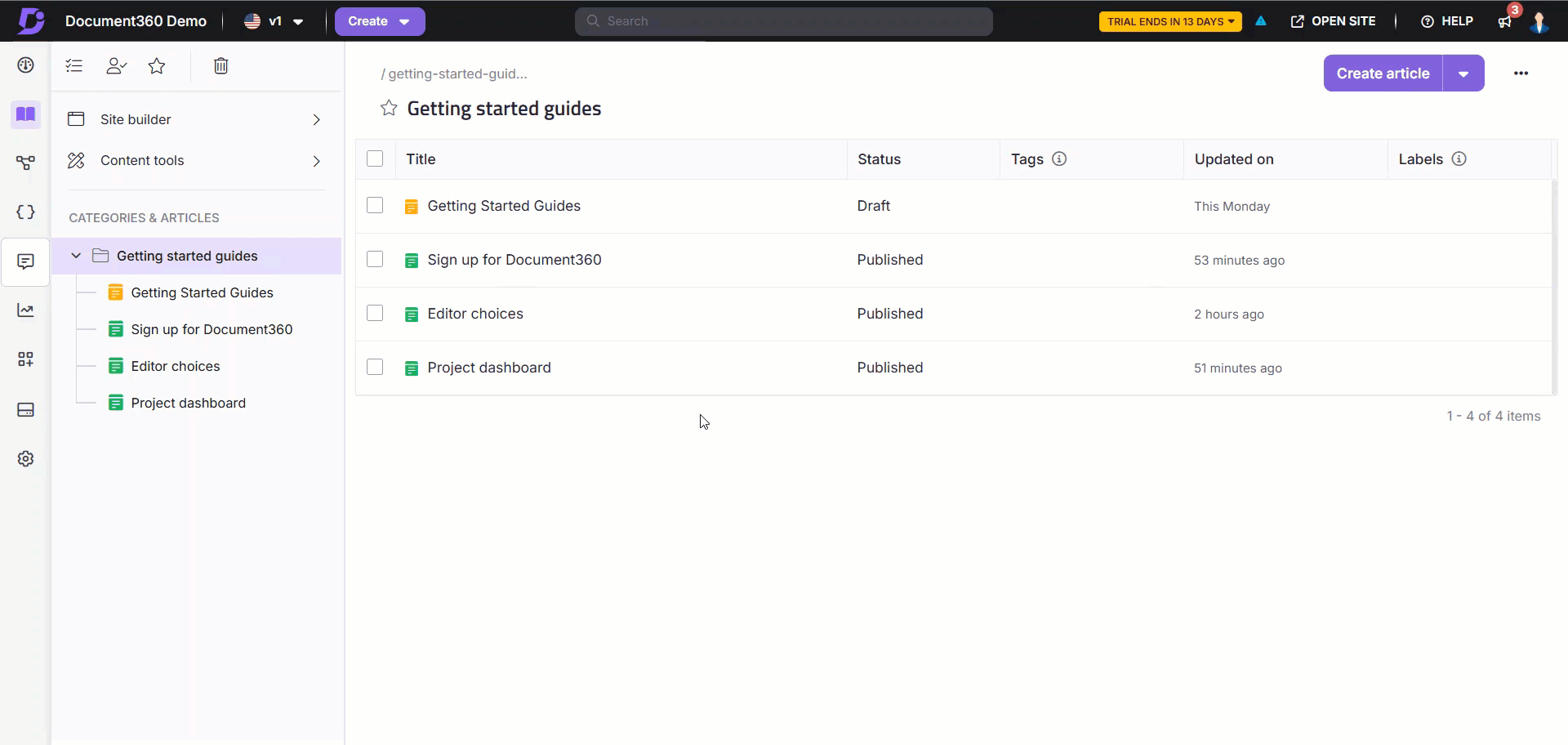Viewport: 1568px width, 745px height.
Task: Click the Create article button
Action: point(1383,74)
